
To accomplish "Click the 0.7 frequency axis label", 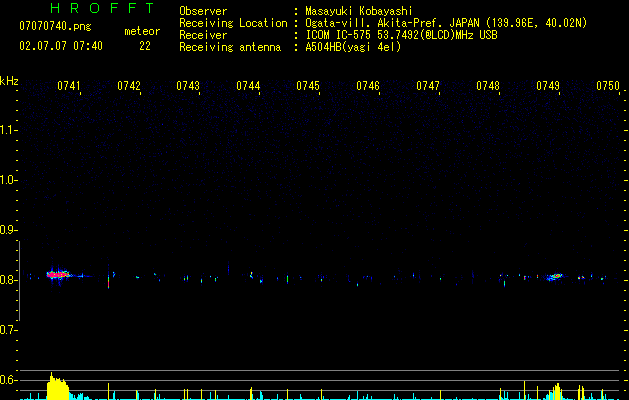I will tap(8, 330).
